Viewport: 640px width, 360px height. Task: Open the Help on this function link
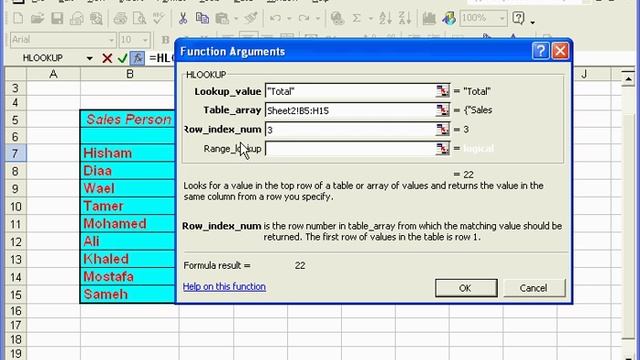(x=224, y=287)
